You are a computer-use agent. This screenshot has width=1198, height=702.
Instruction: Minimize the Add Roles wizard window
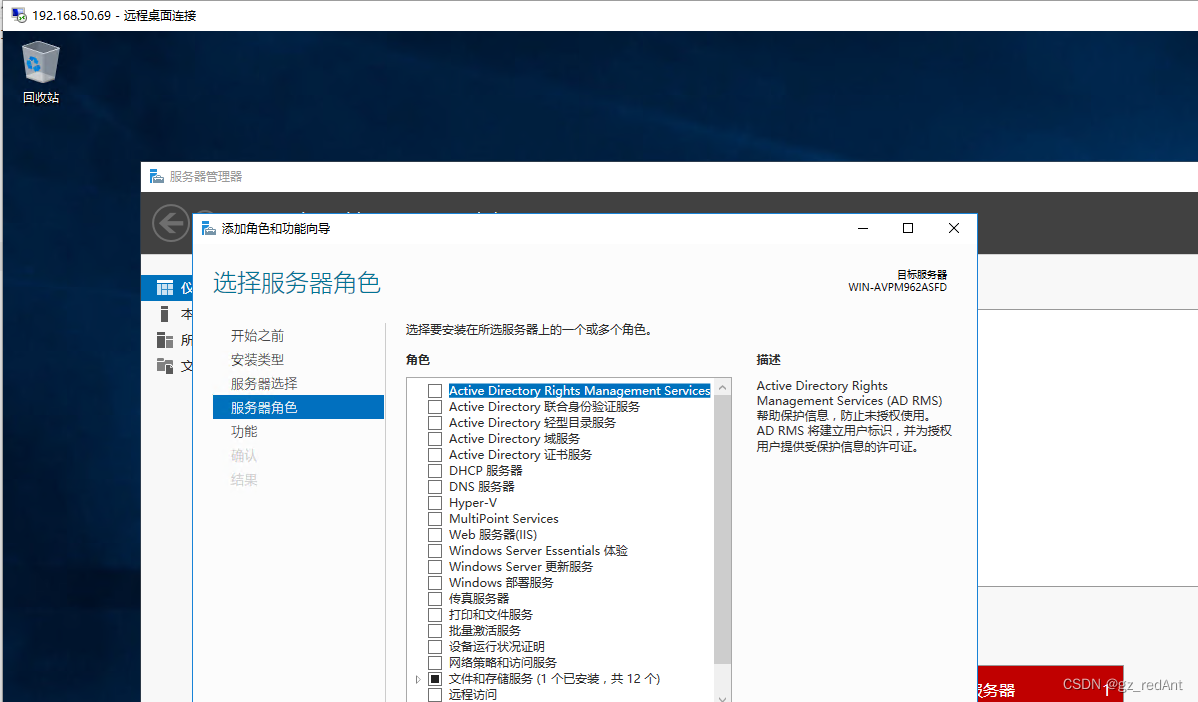pyautogui.click(x=863, y=228)
